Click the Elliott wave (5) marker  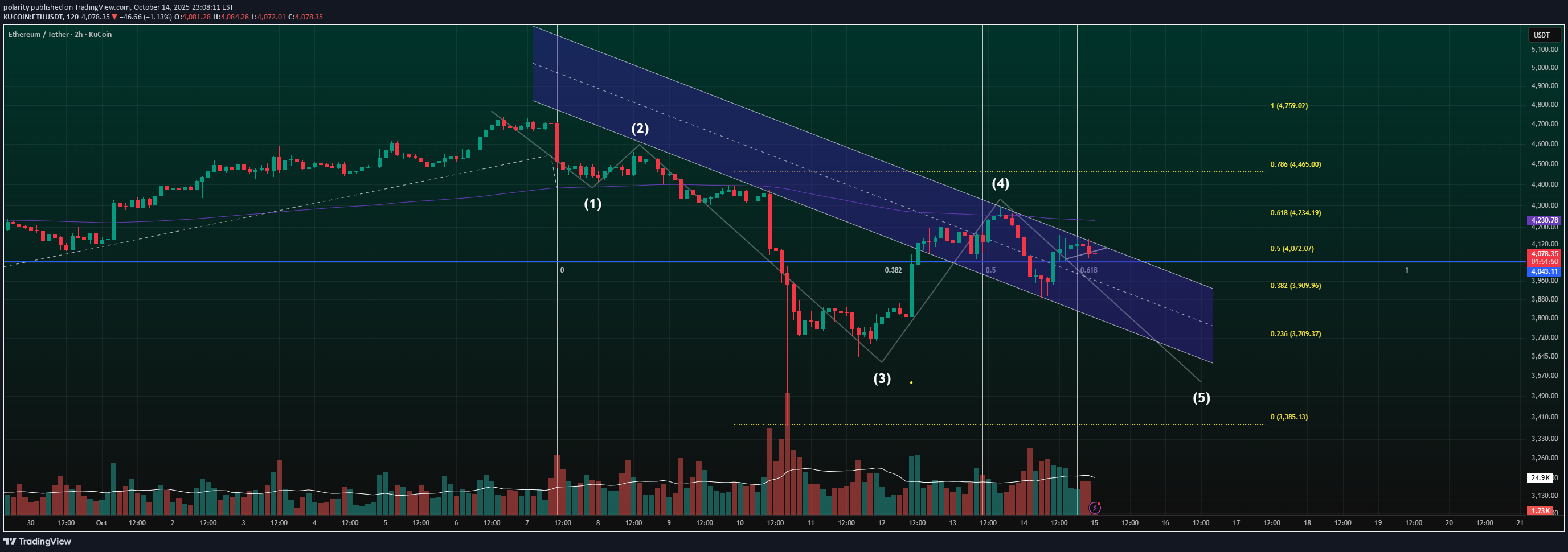pos(1203,399)
